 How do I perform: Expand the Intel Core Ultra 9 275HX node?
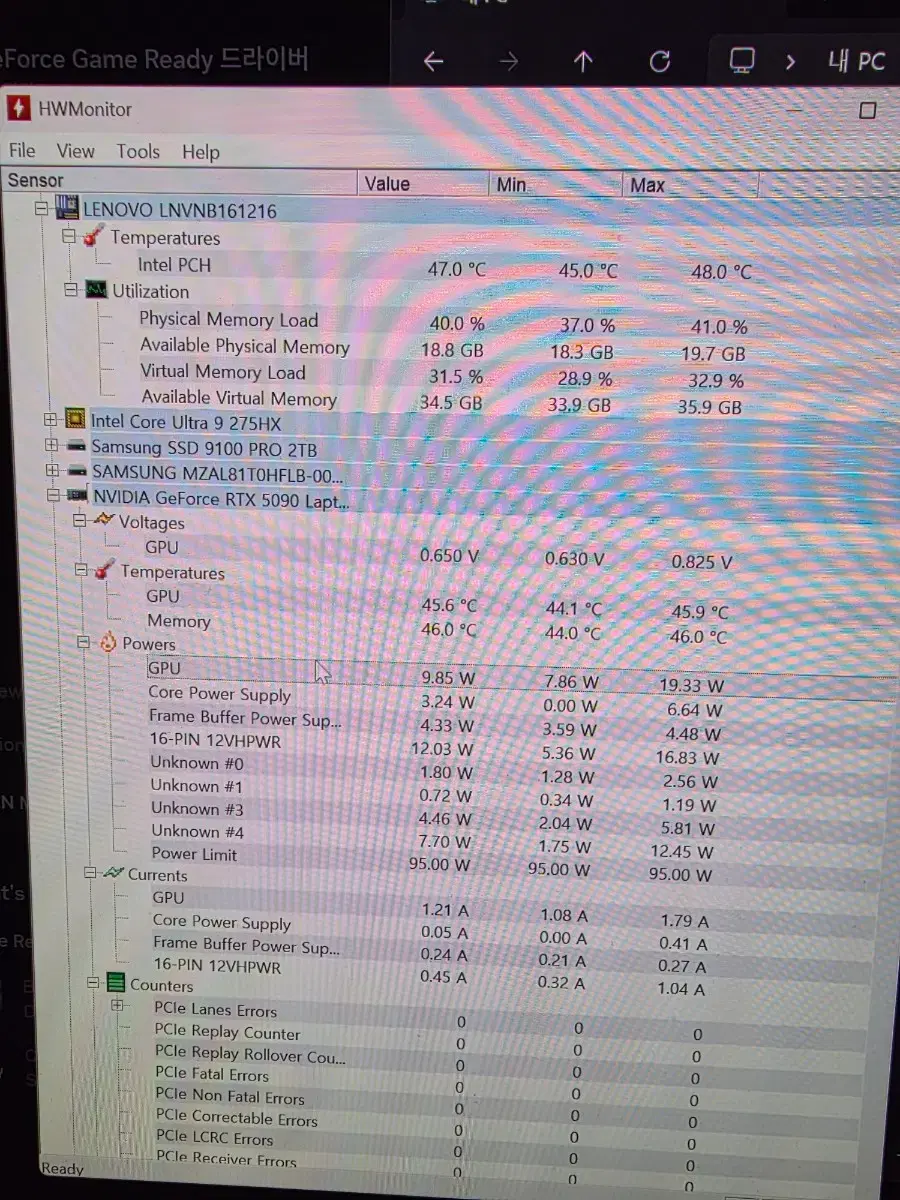(x=51, y=420)
